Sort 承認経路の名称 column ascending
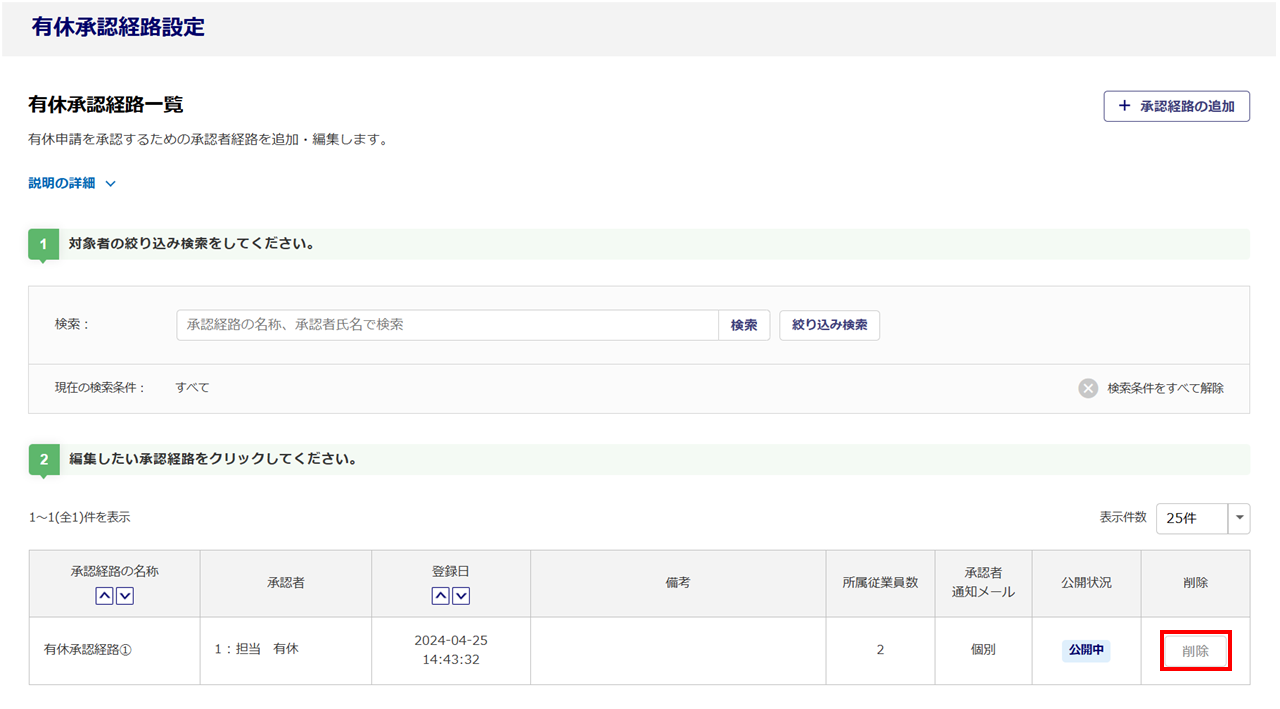 click(104, 596)
